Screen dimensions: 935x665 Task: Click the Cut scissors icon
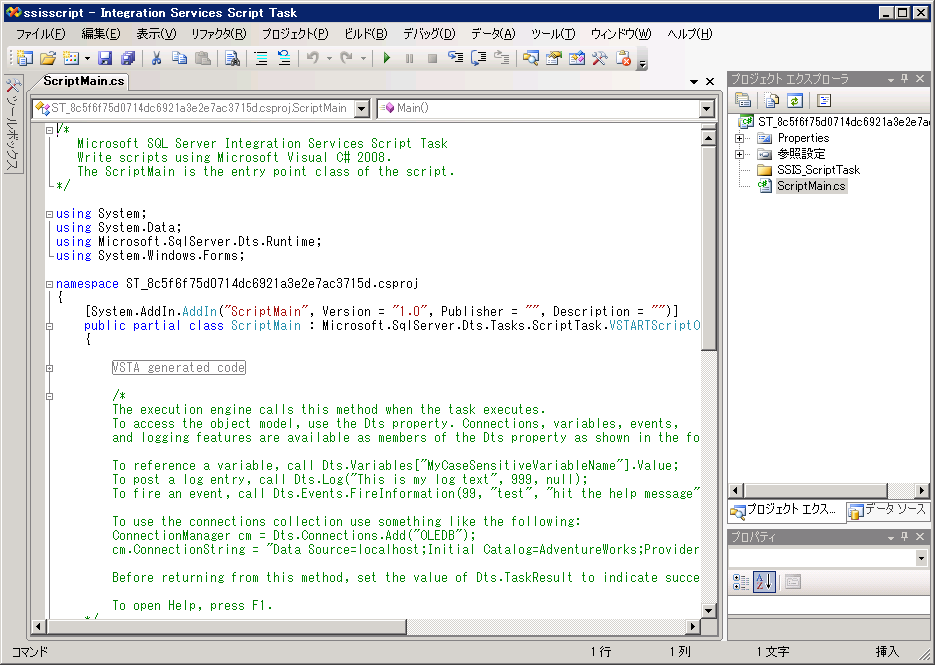pyautogui.click(x=156, y=58)
